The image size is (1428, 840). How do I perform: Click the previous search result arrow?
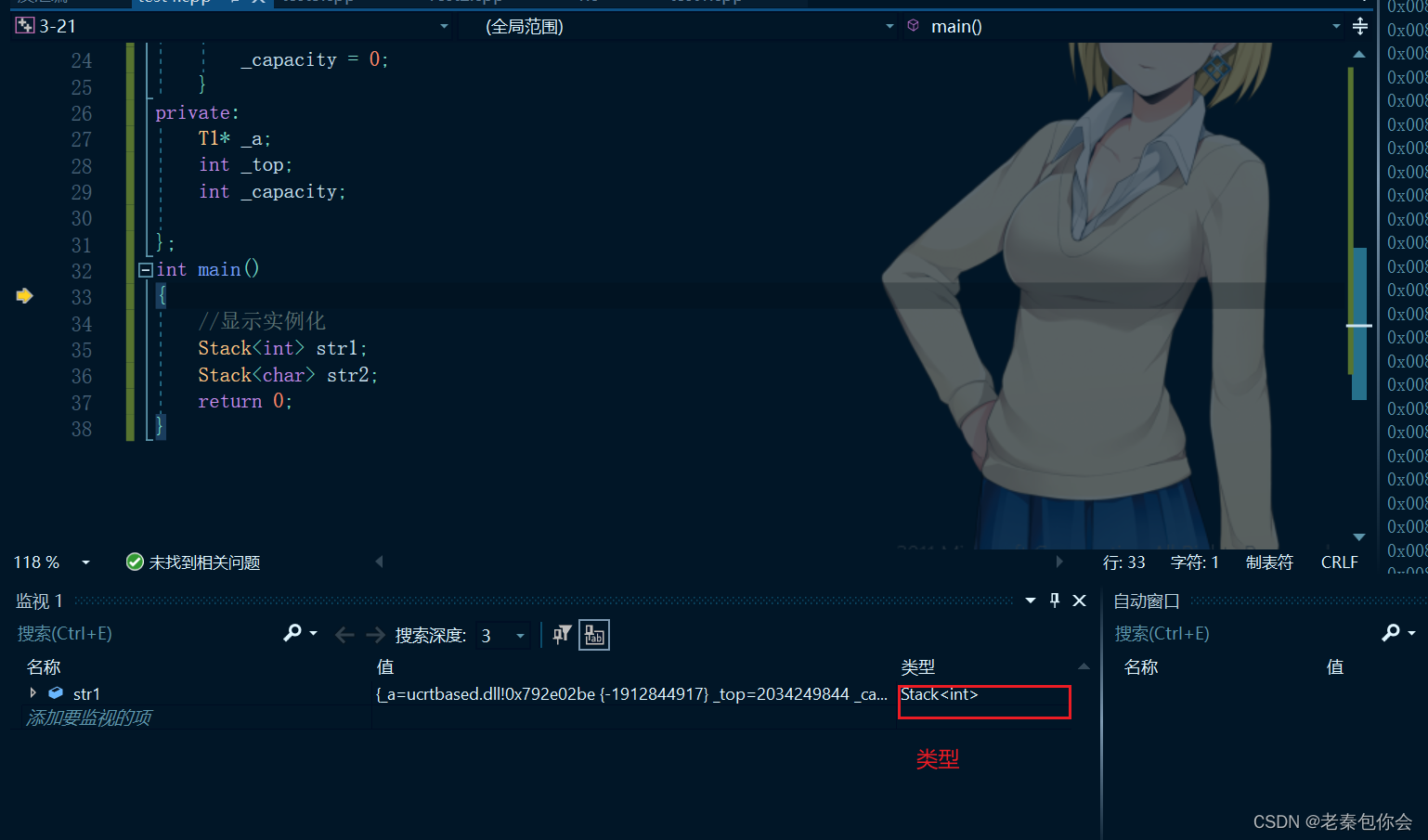click(x=344, y=635)
